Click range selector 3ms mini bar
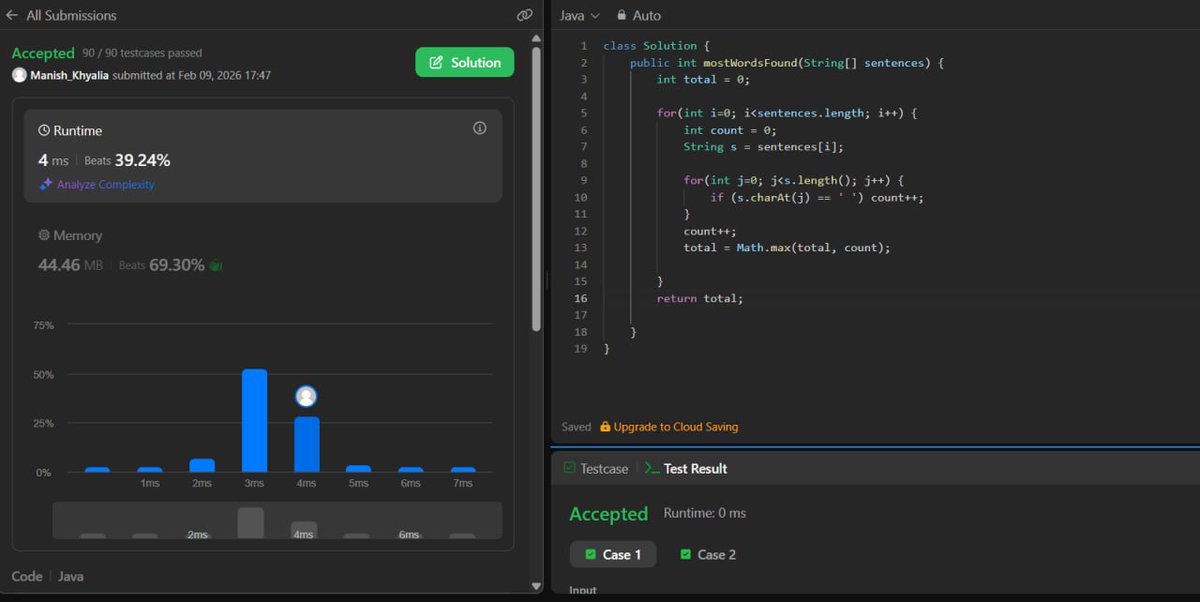This screenshot has width=1200, height=602. [x=251, y=523]
